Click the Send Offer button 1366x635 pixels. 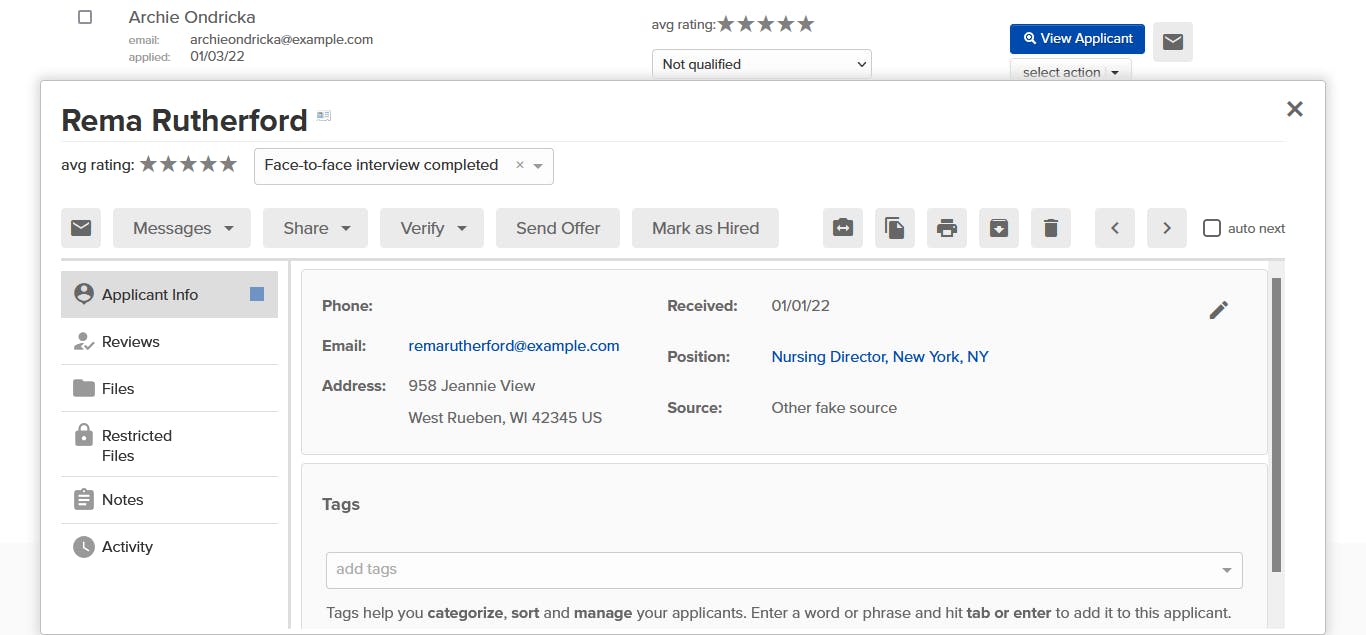(x=558, y=228)
